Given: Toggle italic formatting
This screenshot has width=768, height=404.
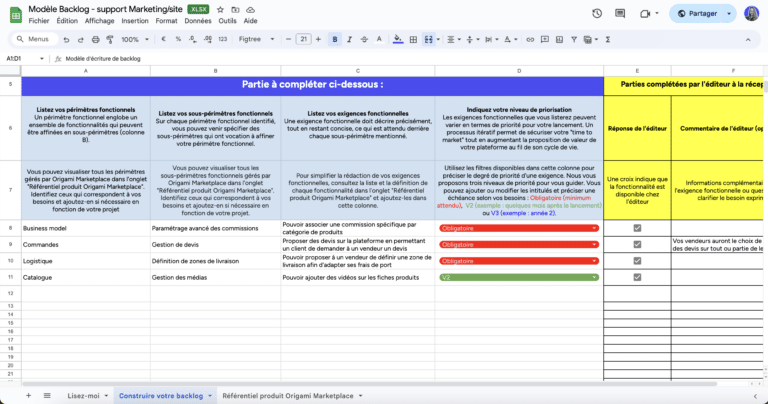Looking at the screenshot, I should point(349,39).
